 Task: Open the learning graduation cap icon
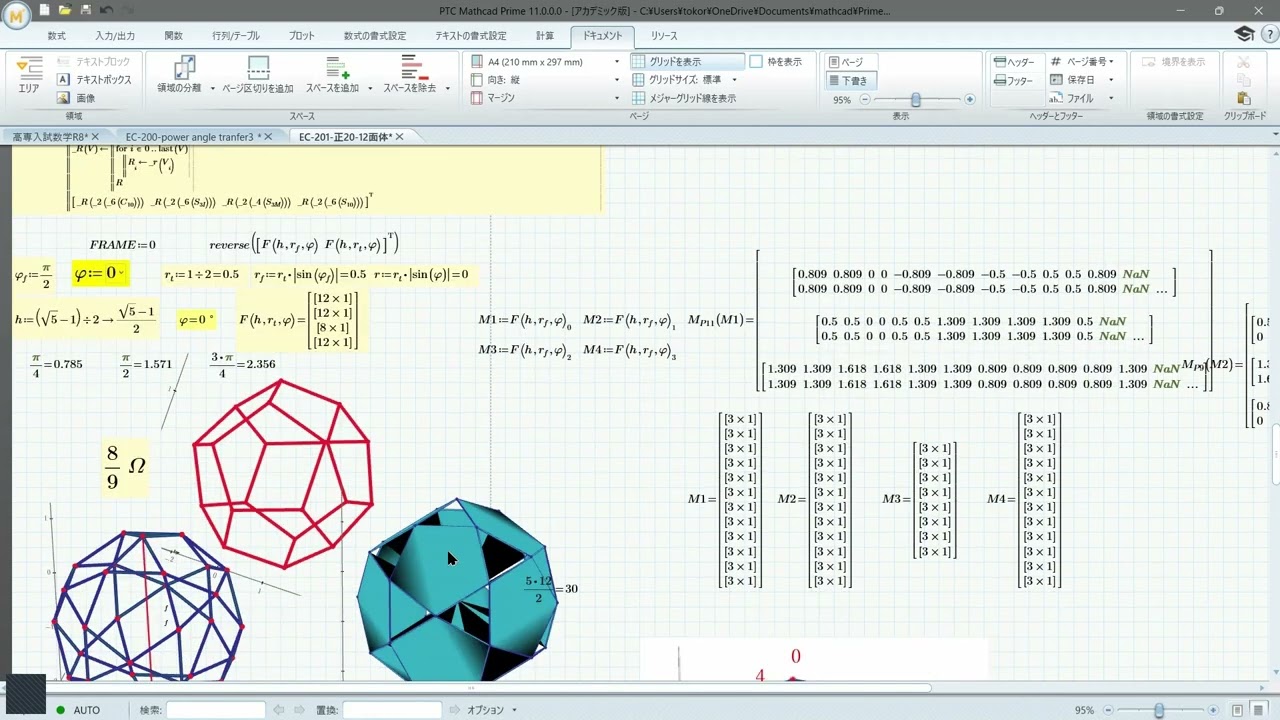click(1244, 34)
